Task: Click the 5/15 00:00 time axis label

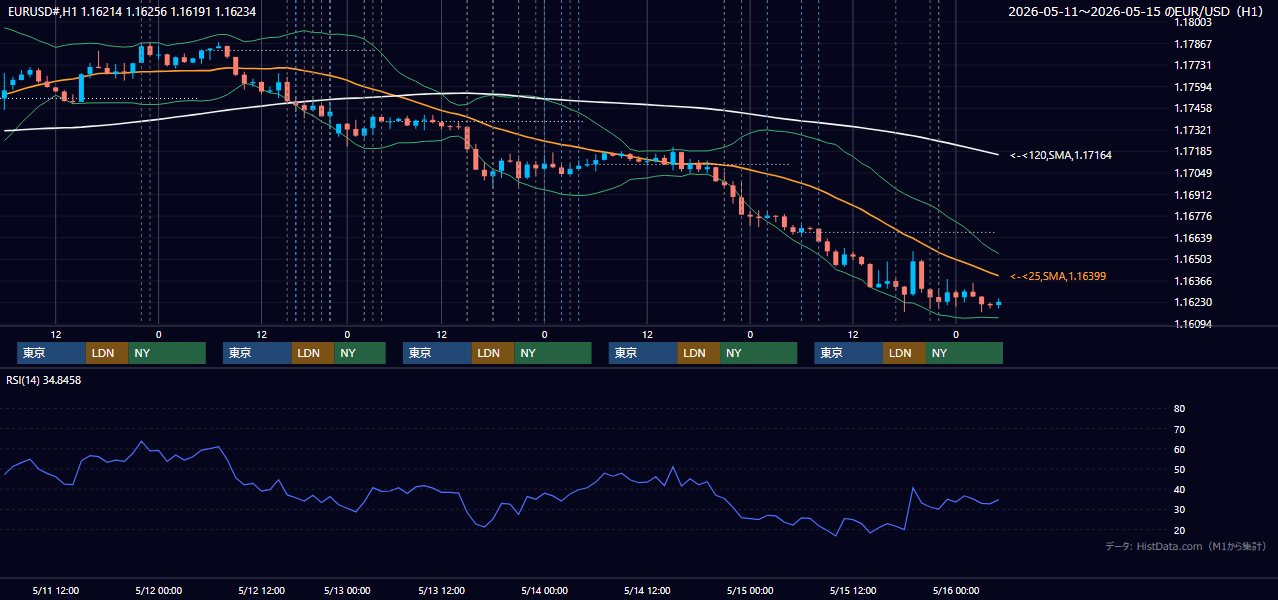Action: (750, 590)
